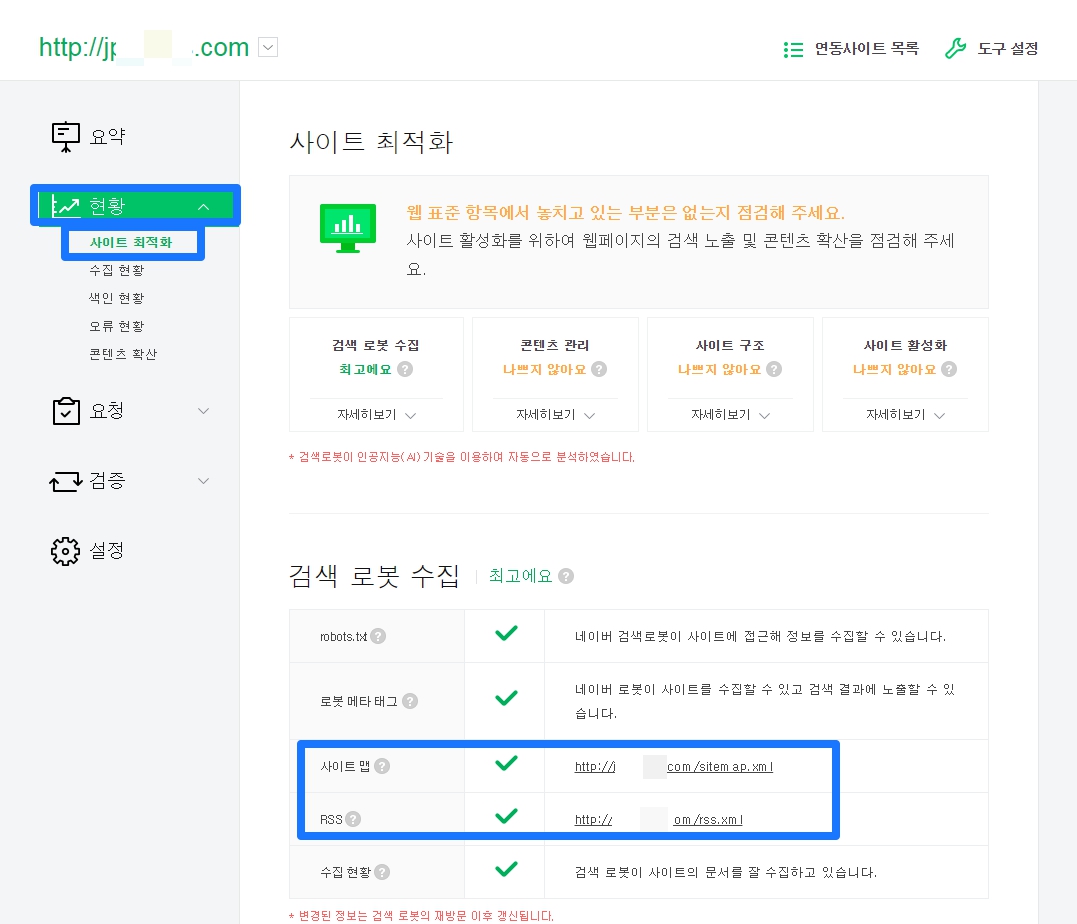The image size is (1077, 924).
Task: Select 색인 현황 submenu item
Action: click(117, 298)
